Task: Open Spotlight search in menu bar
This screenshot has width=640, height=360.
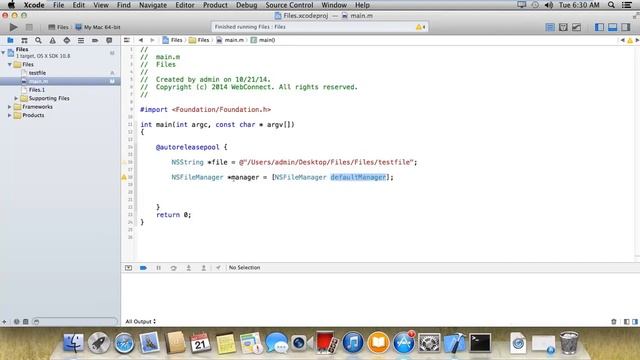Action: point(611,5)
